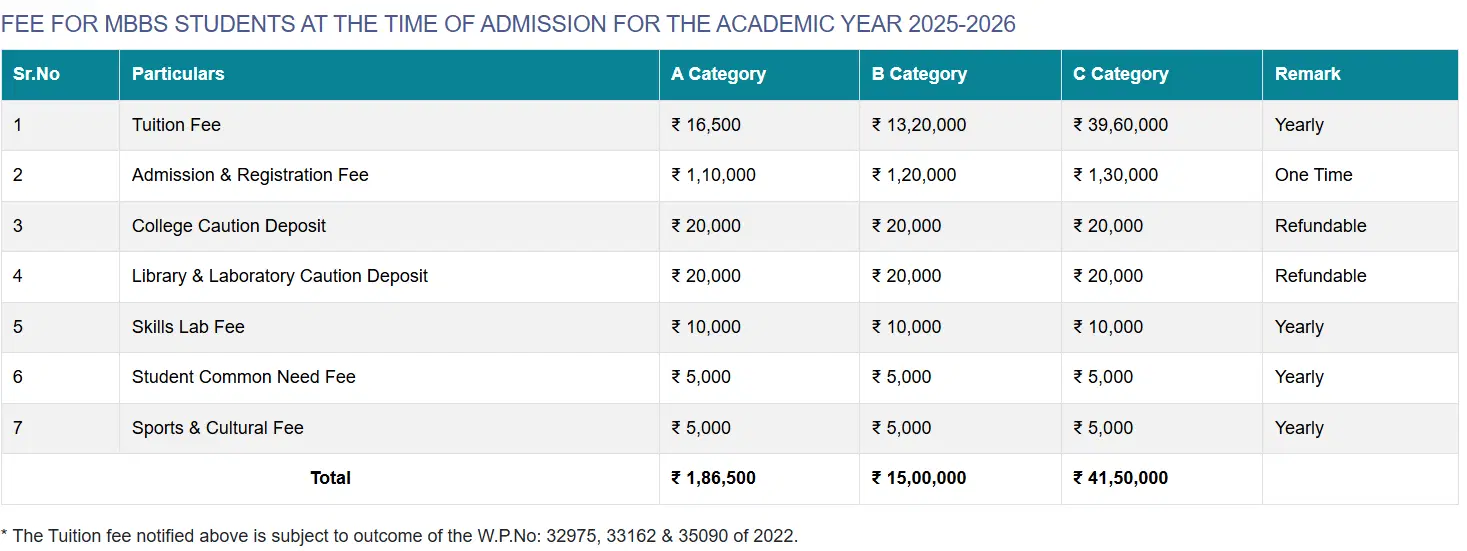Click the B Category total ₹ 15,00,000
Screen dimensions: 1467x551
click(919, 478)
